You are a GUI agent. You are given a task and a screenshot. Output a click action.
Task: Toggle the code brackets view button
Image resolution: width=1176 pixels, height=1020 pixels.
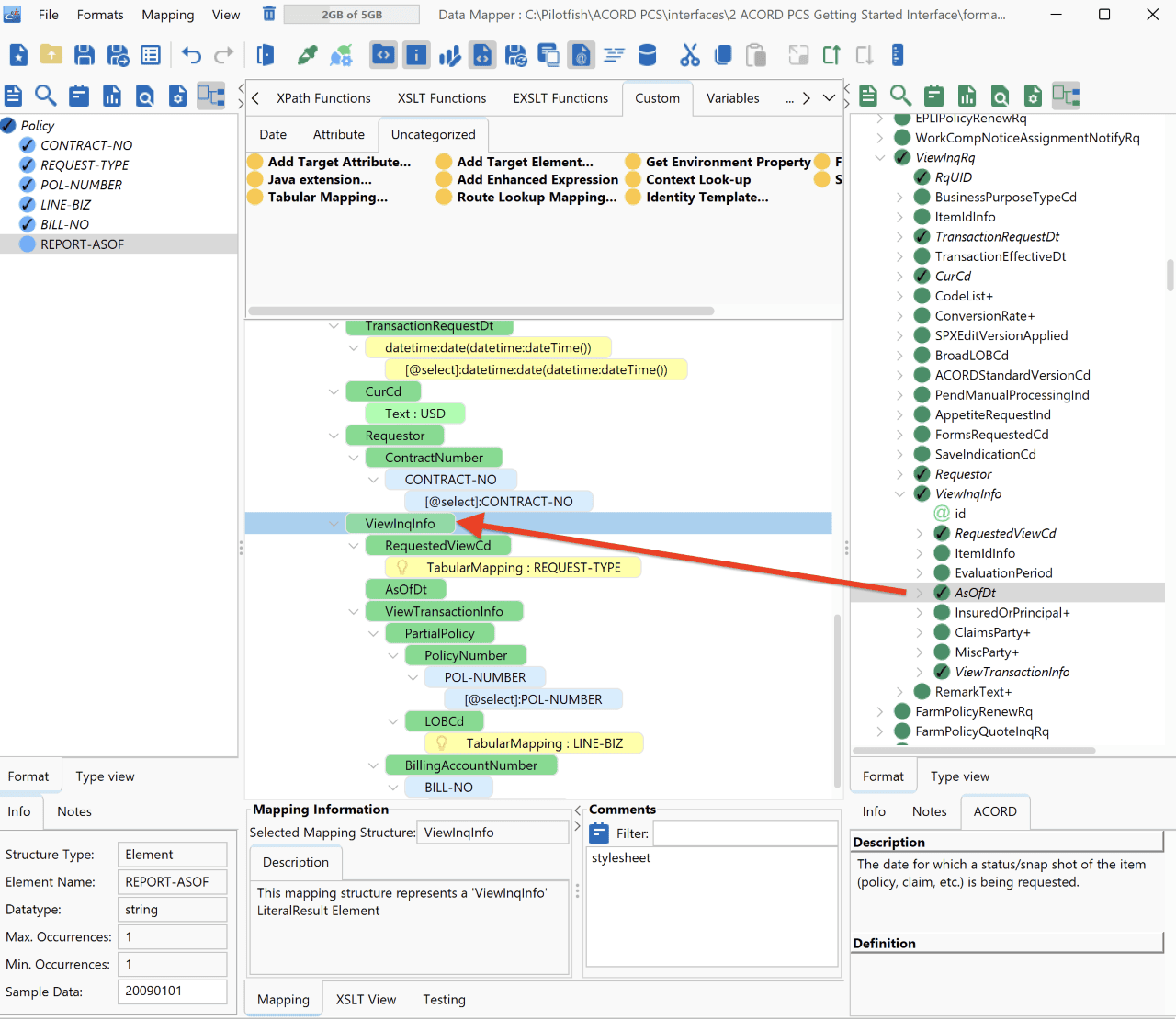(383, 55)
